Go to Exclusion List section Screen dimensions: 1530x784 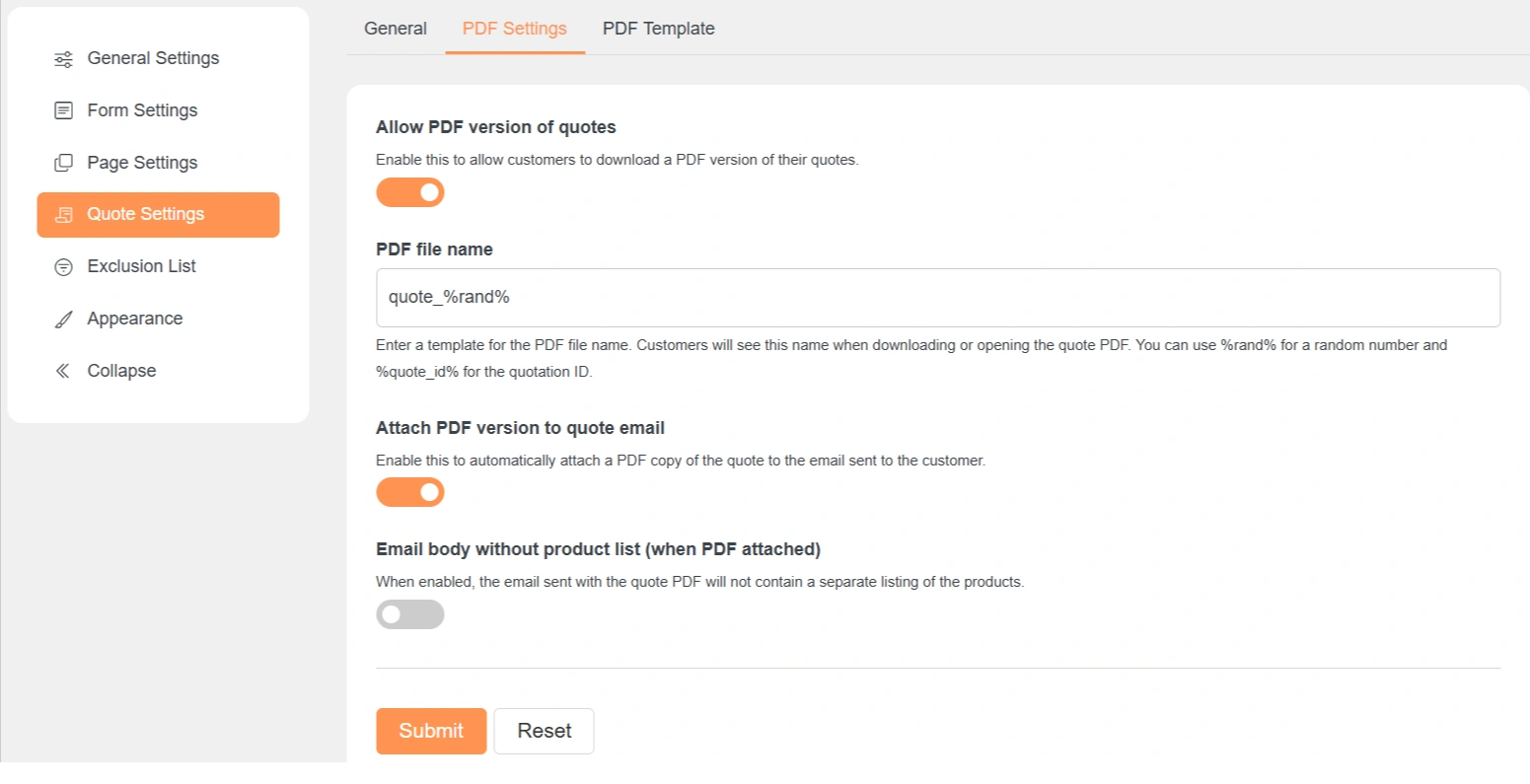141,266
